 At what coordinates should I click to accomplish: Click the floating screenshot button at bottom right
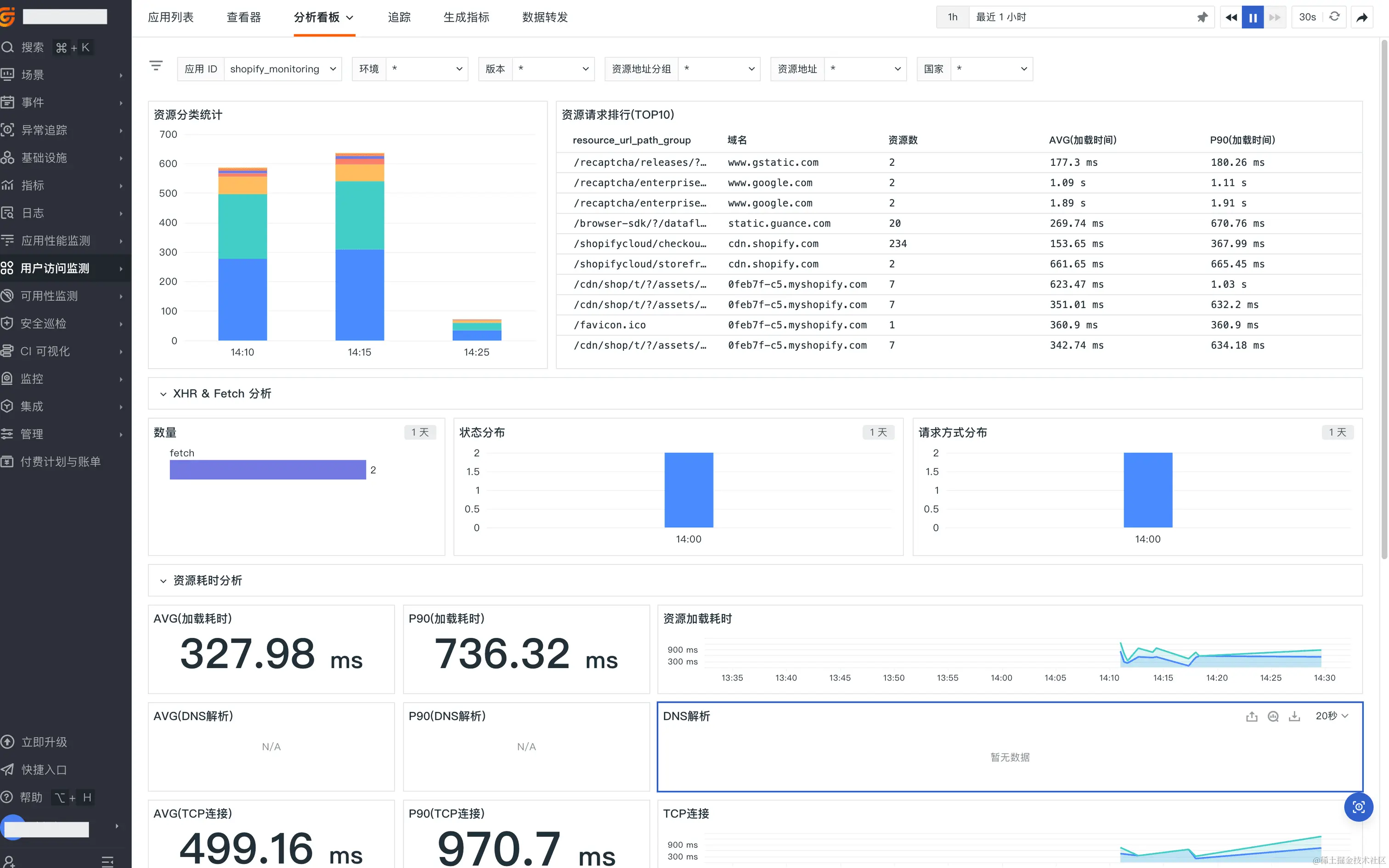click(x=1358, y=807)
